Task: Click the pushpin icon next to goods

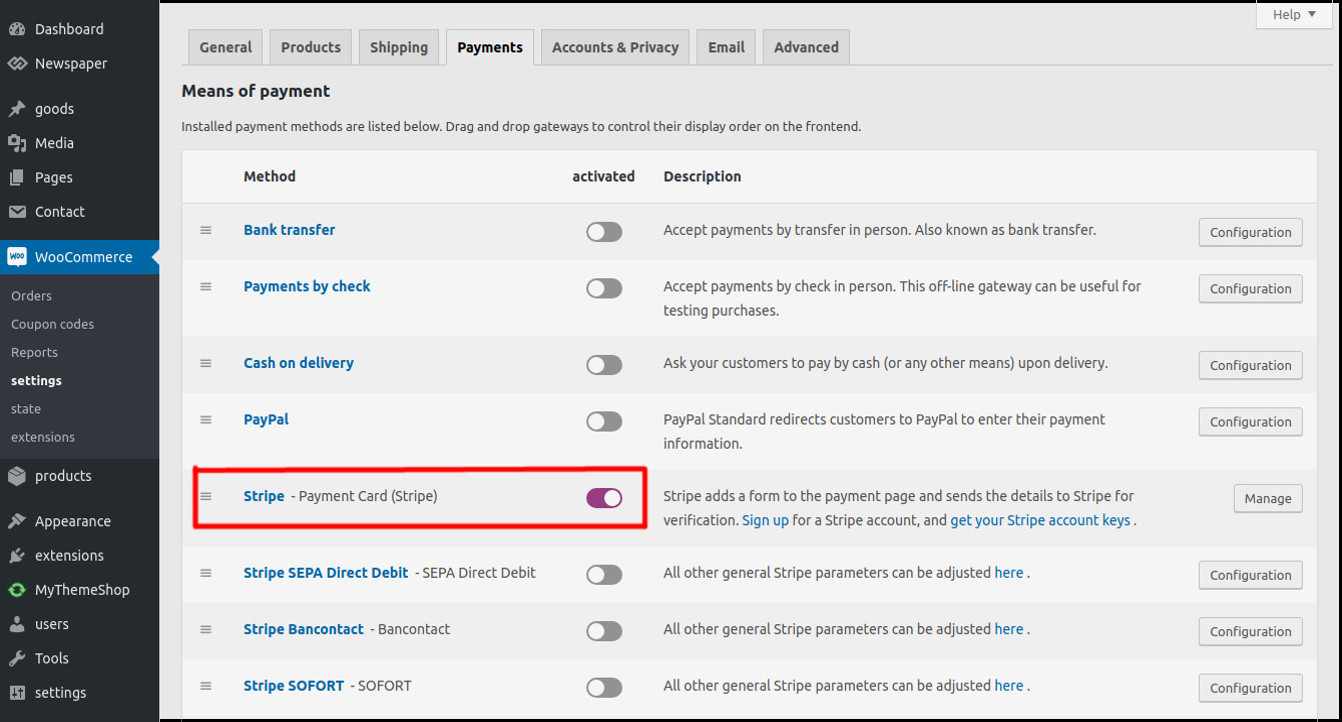Action: click(x=17, y=109)
